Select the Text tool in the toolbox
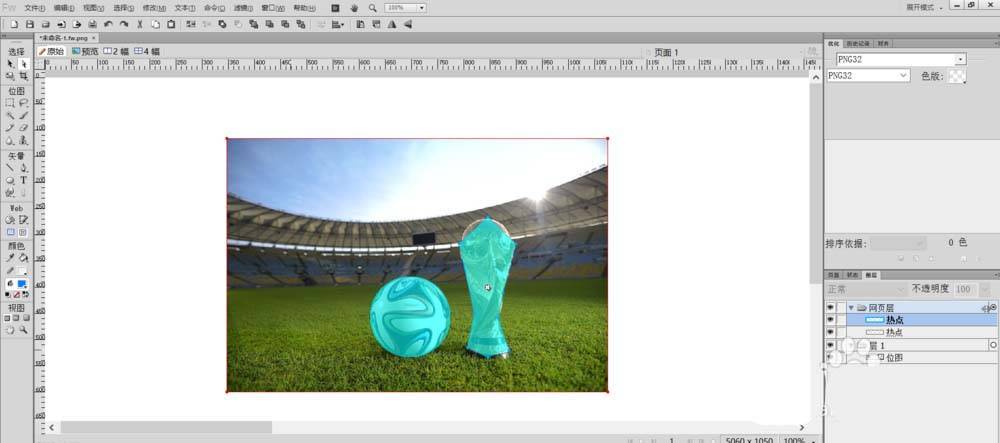This screenshot has width=1000, height=443. point(23,180)
